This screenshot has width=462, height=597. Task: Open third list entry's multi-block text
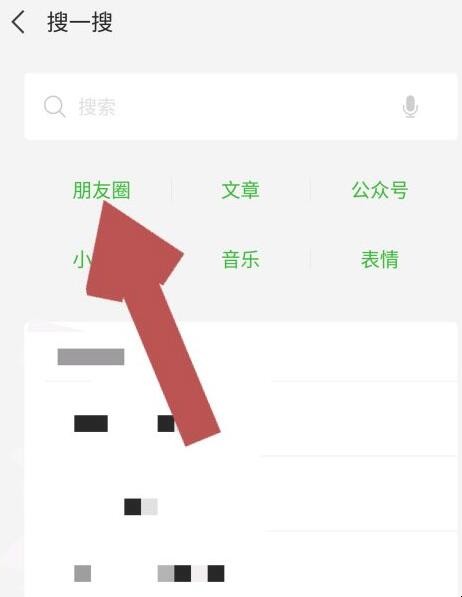click(x=191, y=573)
